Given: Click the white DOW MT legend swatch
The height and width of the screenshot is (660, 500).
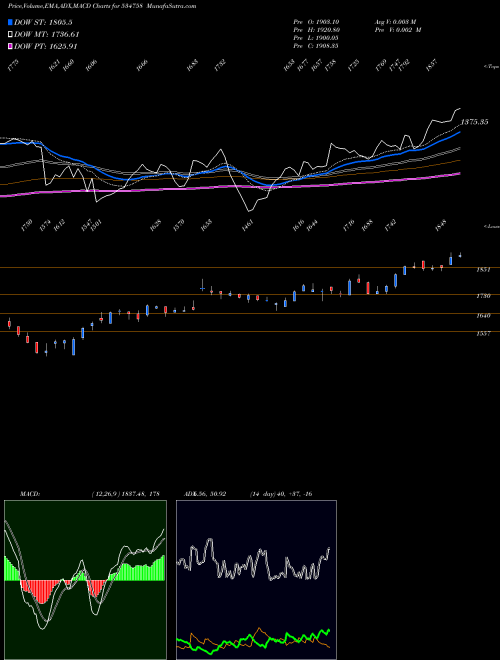Looking at the screenshot, I should tap(11, 35).
